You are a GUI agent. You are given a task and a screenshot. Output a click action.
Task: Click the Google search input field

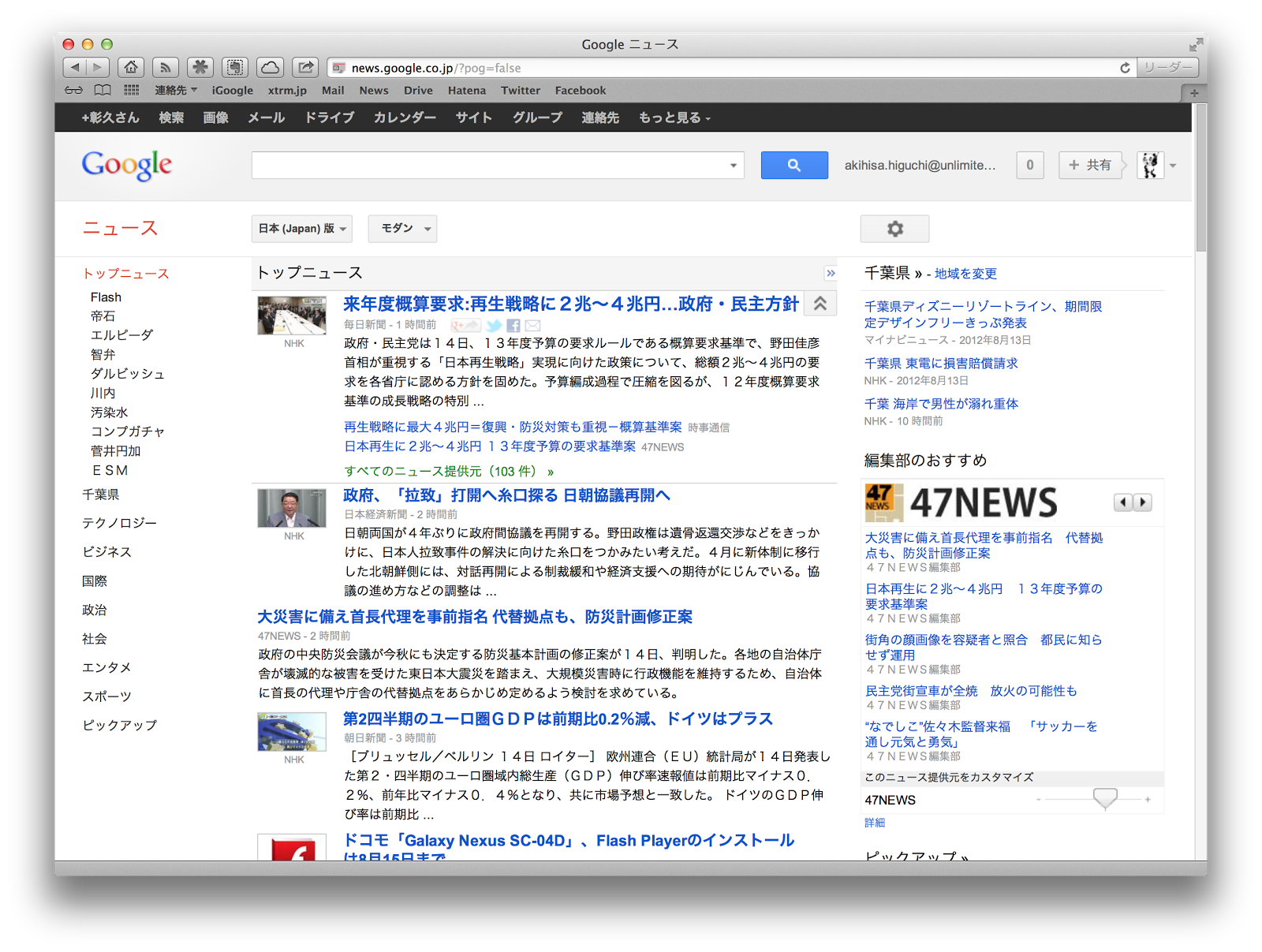tap(490, 166)
